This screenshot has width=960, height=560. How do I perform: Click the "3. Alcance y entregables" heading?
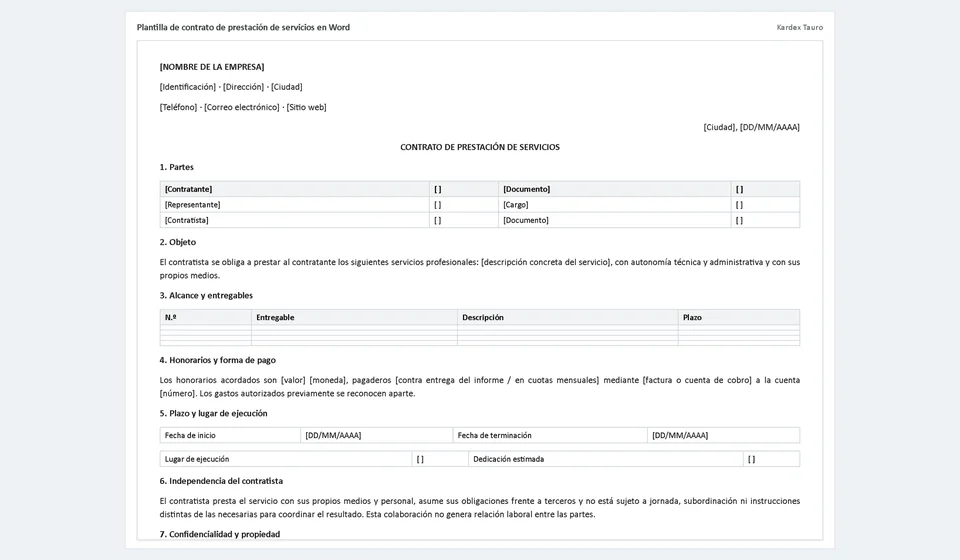coord(206,296)
